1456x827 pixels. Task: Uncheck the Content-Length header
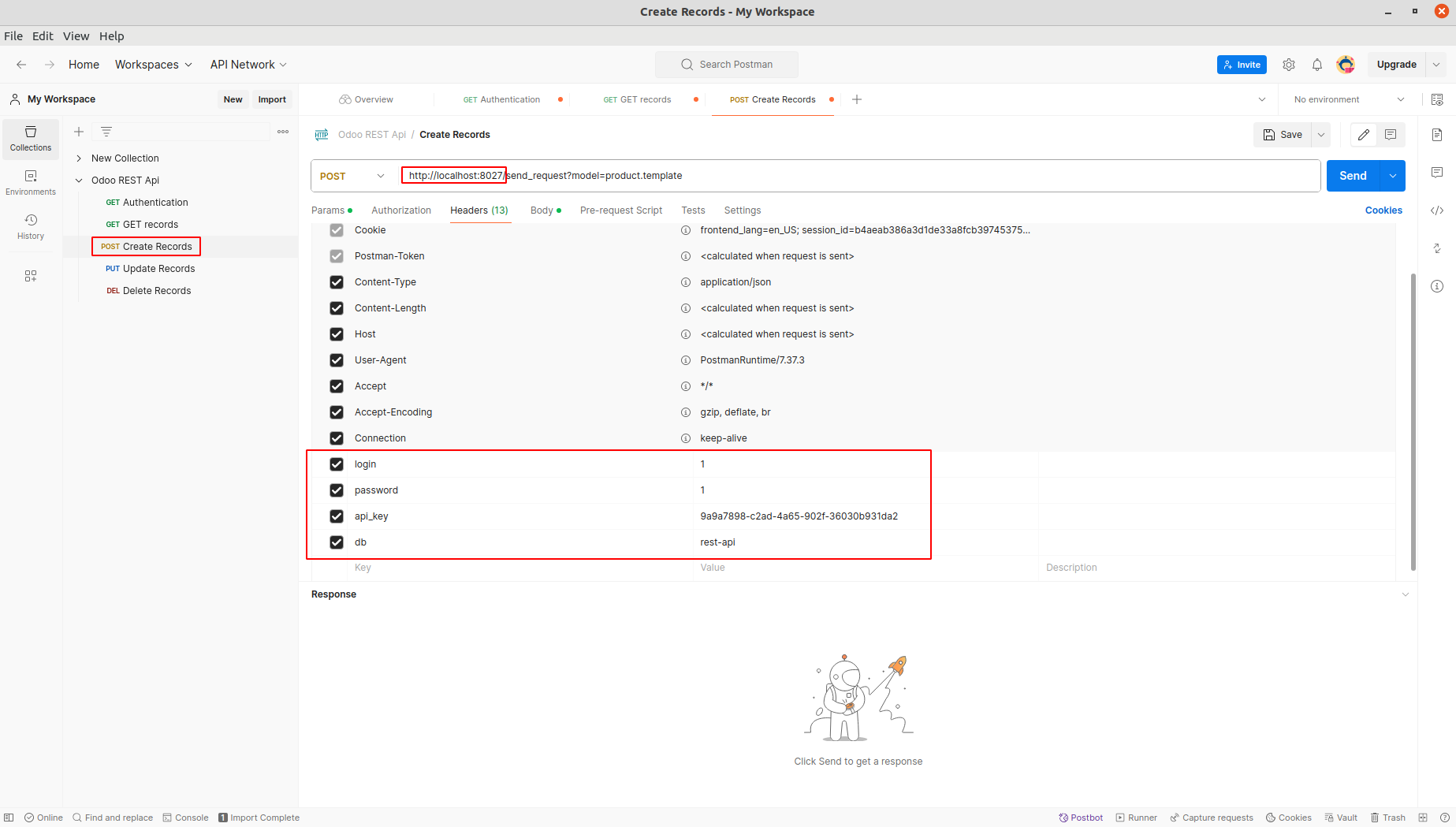coord(337,308)
